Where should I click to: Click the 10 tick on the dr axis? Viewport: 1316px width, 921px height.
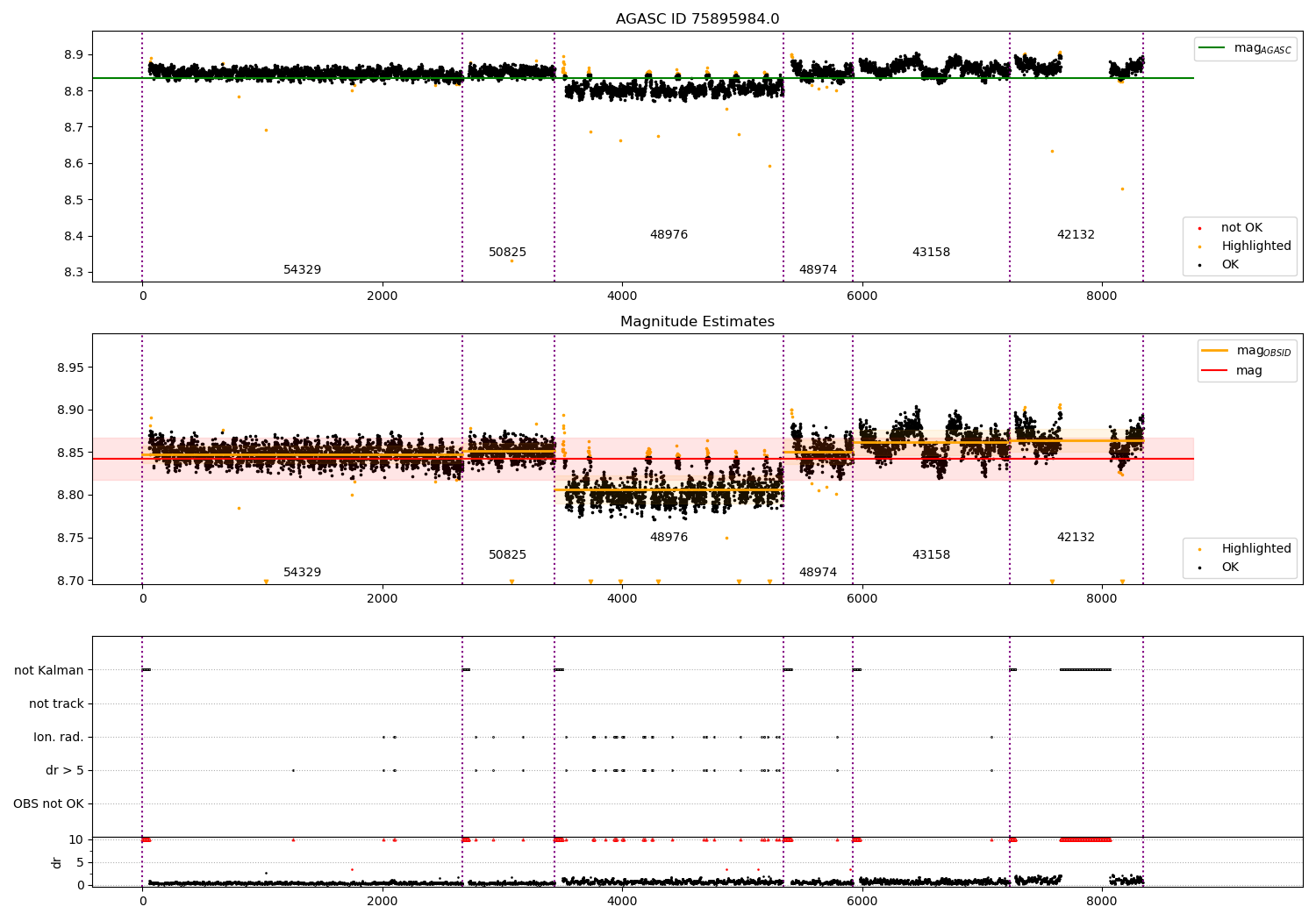click(x=76, y=840)
